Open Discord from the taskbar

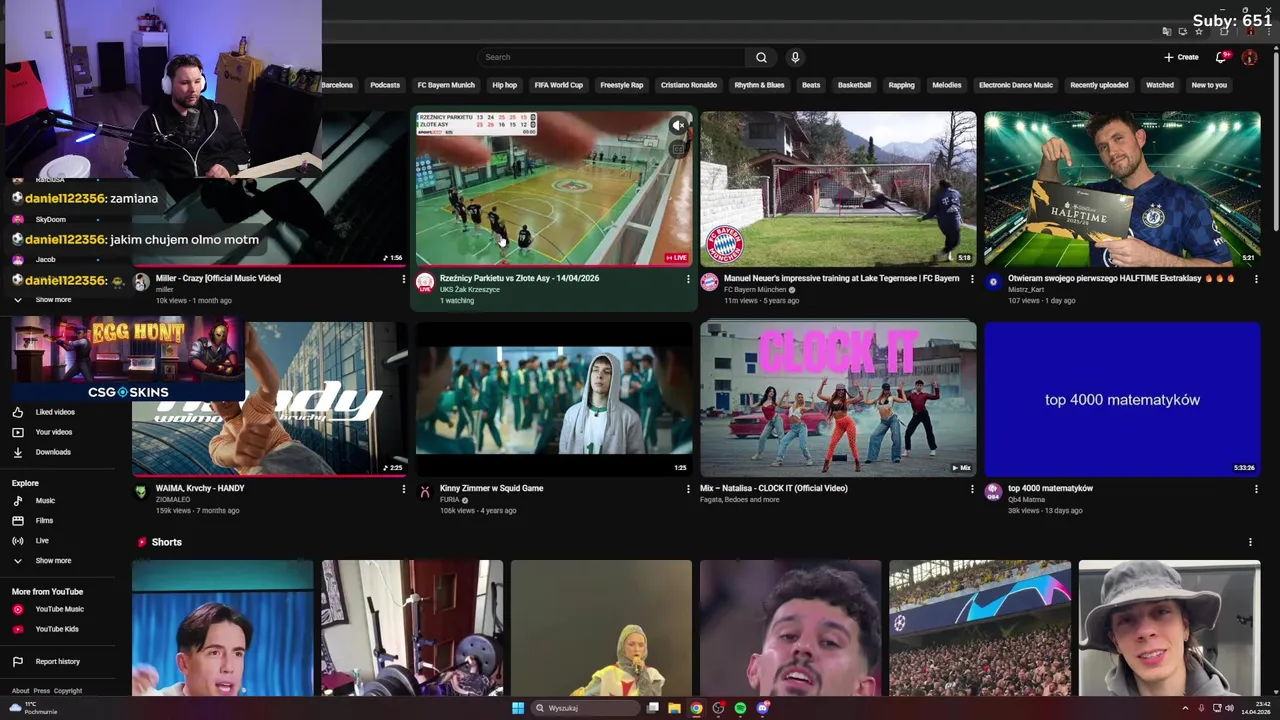[x=762, y=708]
